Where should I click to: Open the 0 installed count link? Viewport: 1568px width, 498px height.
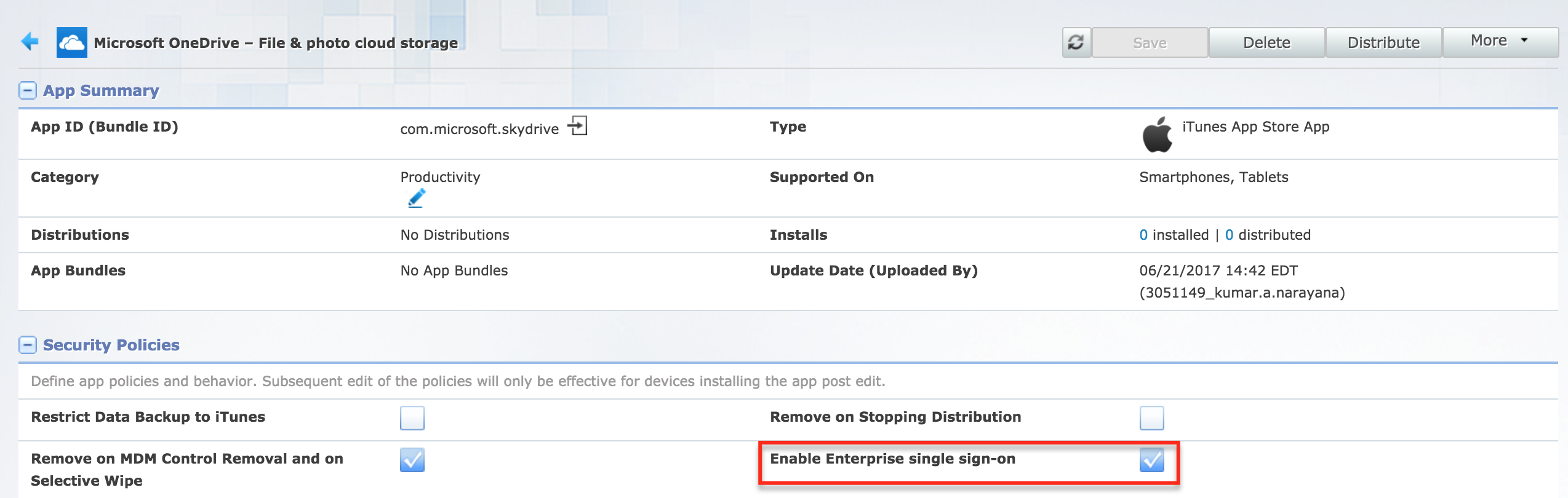pyautogui.click(x=1143, y=235)
